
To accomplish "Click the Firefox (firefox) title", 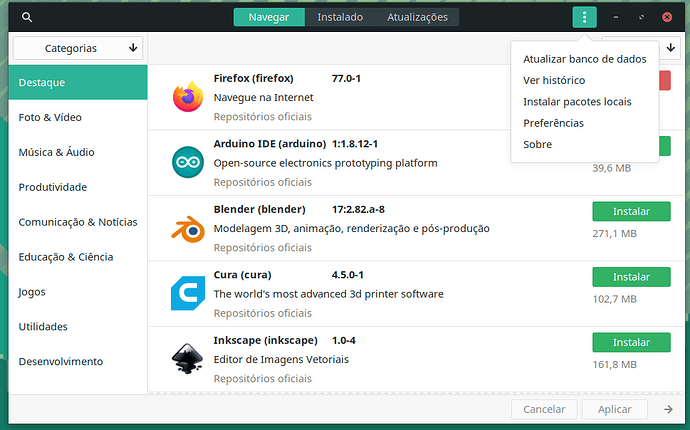I will (x=253, y=78).
